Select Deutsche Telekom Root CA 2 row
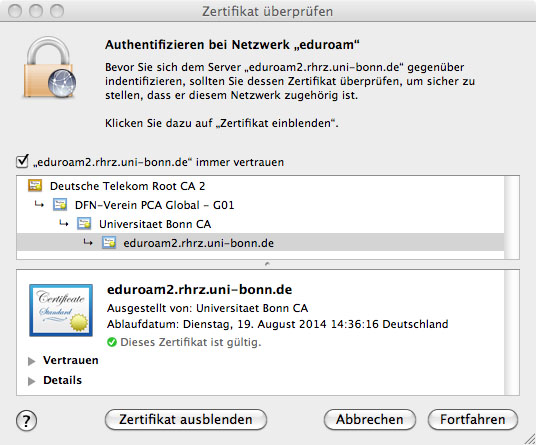 point(260,186)
